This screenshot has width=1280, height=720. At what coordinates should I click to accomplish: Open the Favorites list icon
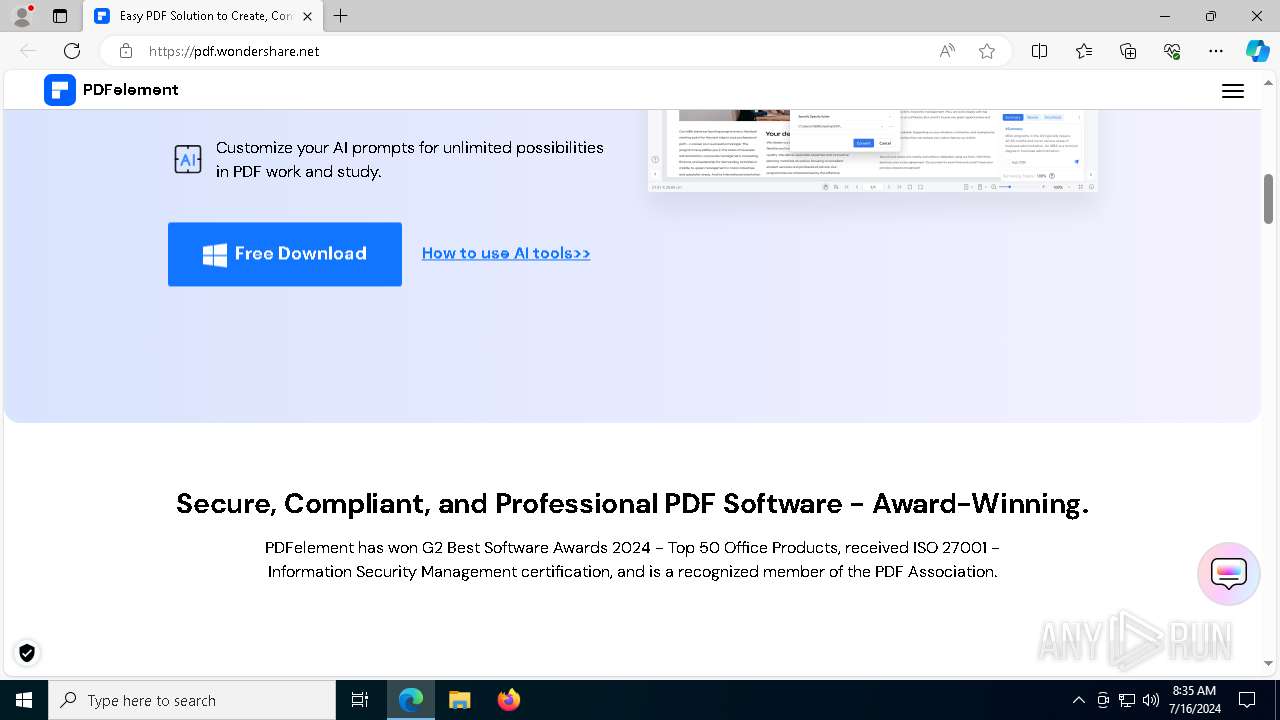click(x=1084, y=51)
